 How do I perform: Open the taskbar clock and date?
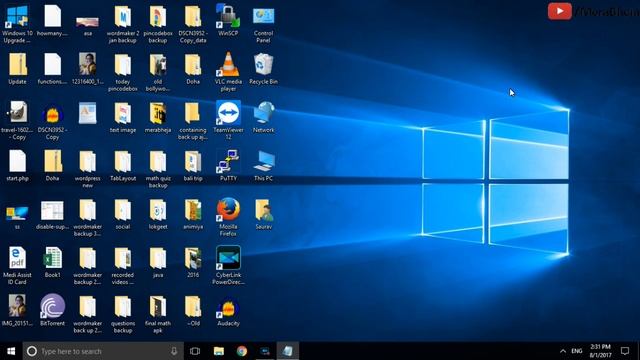[600, 351]
